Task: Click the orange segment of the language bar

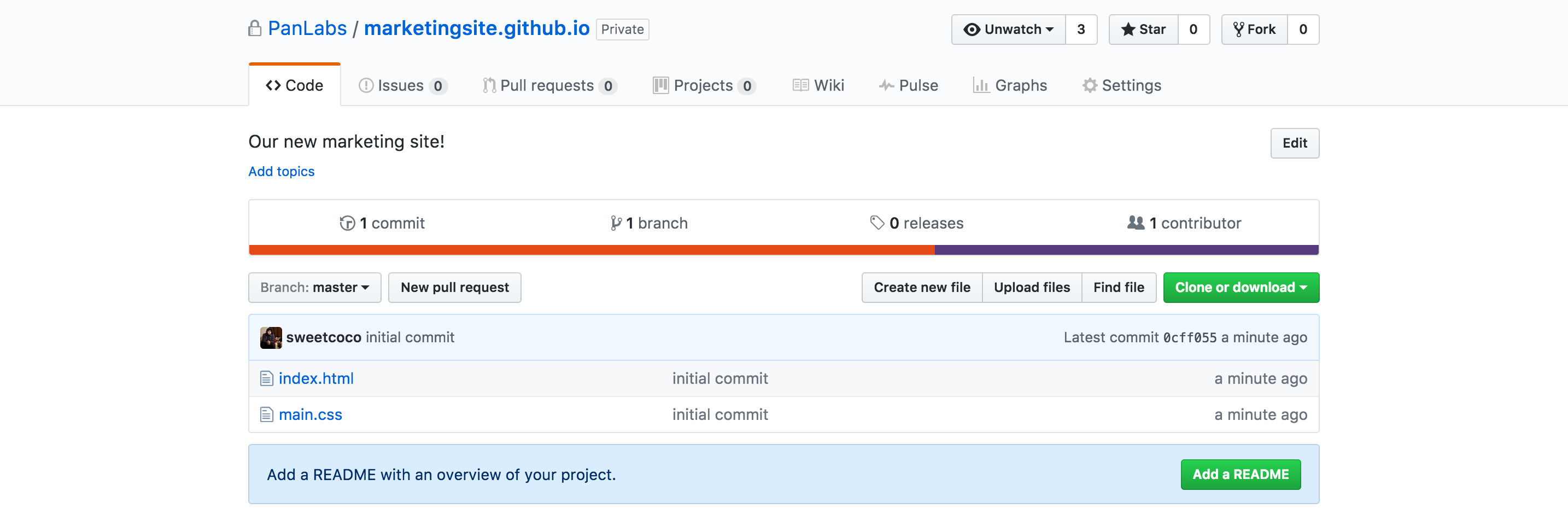Action: (590, 249)
